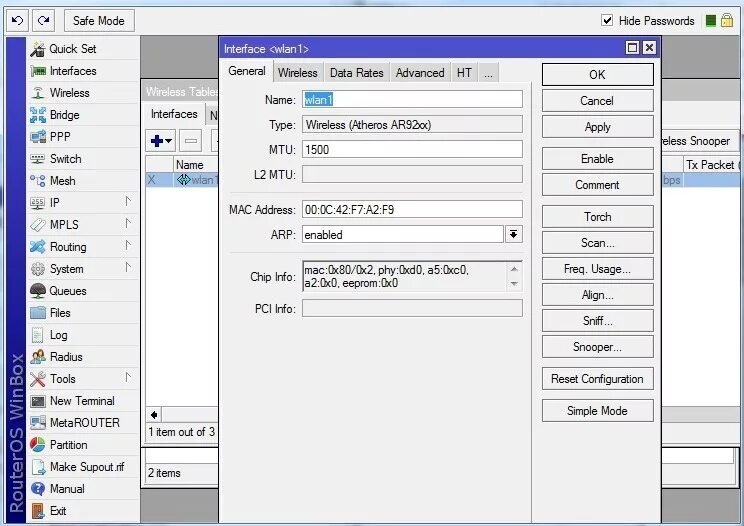
Task: Open the MetaROUTER menu entry
Action: pyautogui.click(x=84, y=423)
